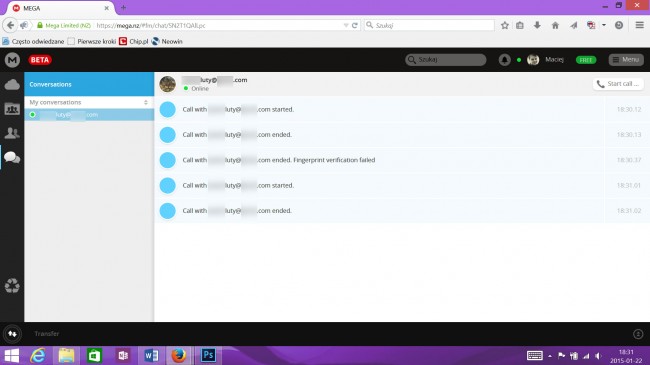
Task: Open Photoshop from taskbar
Action: [208, 355]
